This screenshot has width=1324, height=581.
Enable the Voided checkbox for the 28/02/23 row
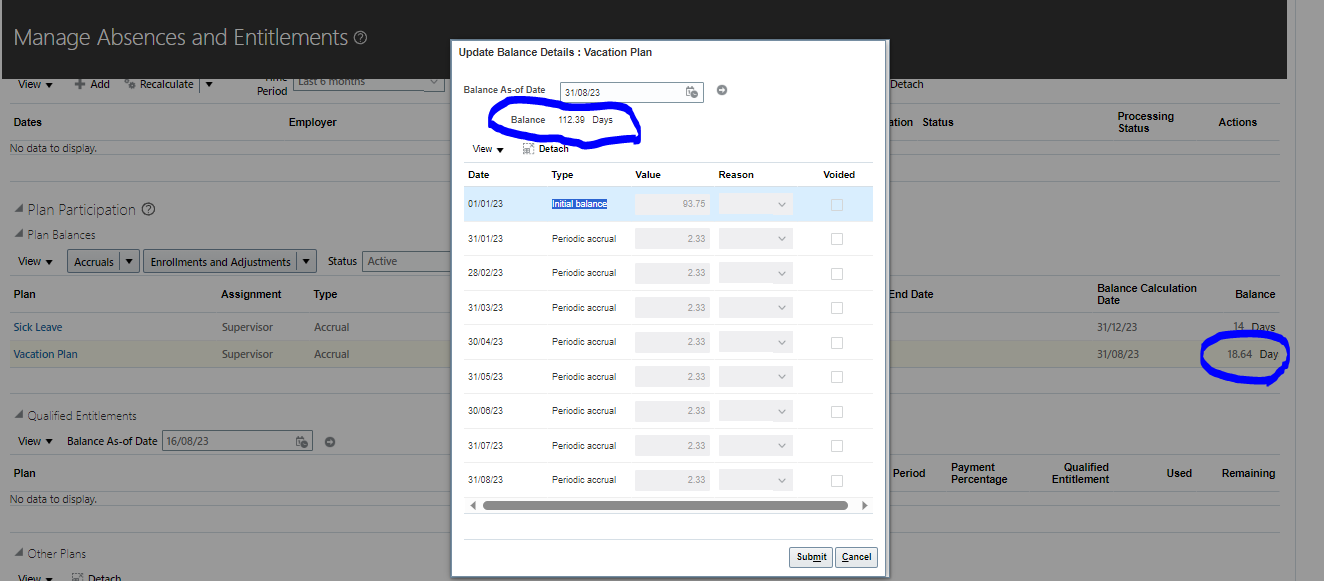pyautogui.click(x=837, y=273)
